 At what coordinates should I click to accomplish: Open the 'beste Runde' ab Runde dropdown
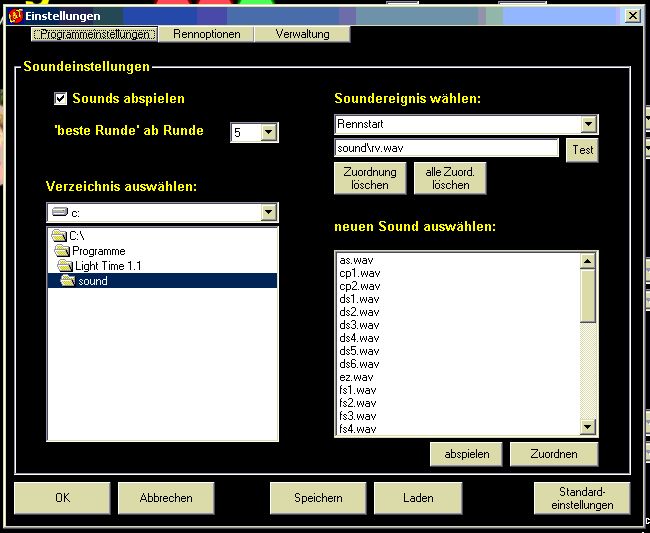point(268,133)
